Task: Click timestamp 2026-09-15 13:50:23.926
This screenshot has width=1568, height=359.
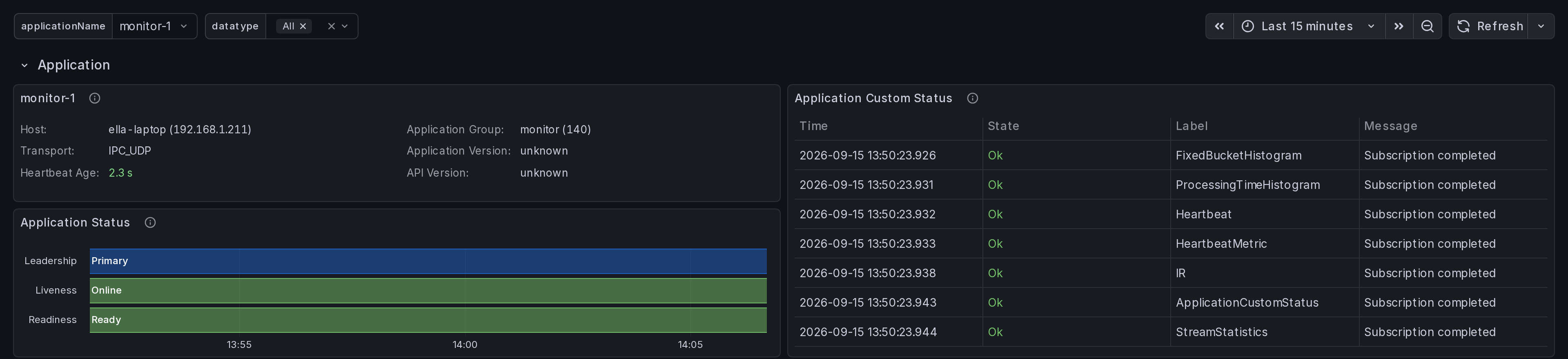Action: click(867, 155)
